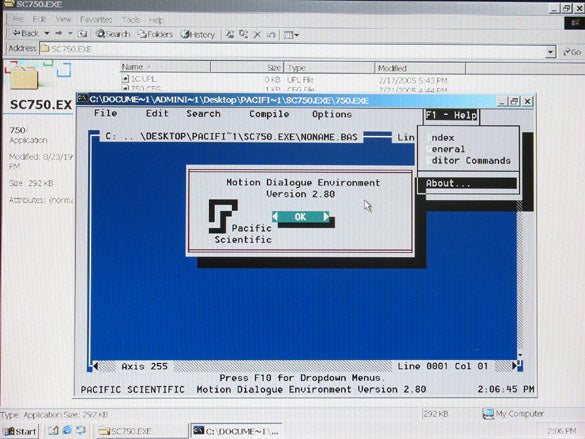Toggle the Folders pane button
The height and width of the screenshot is (439, 585).
(155, 34)
